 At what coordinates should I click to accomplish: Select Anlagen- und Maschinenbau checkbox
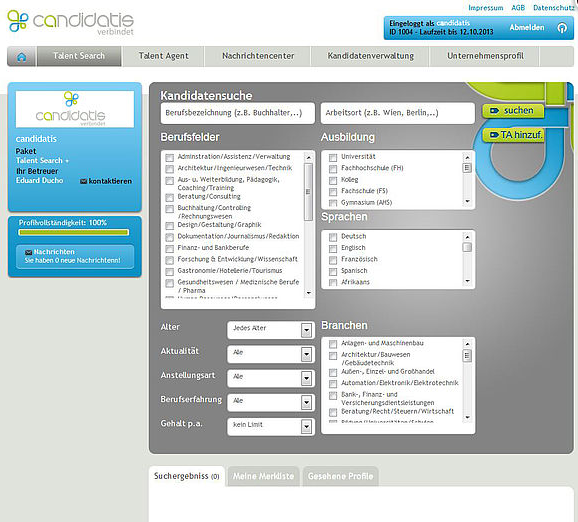tap(333, 344)
